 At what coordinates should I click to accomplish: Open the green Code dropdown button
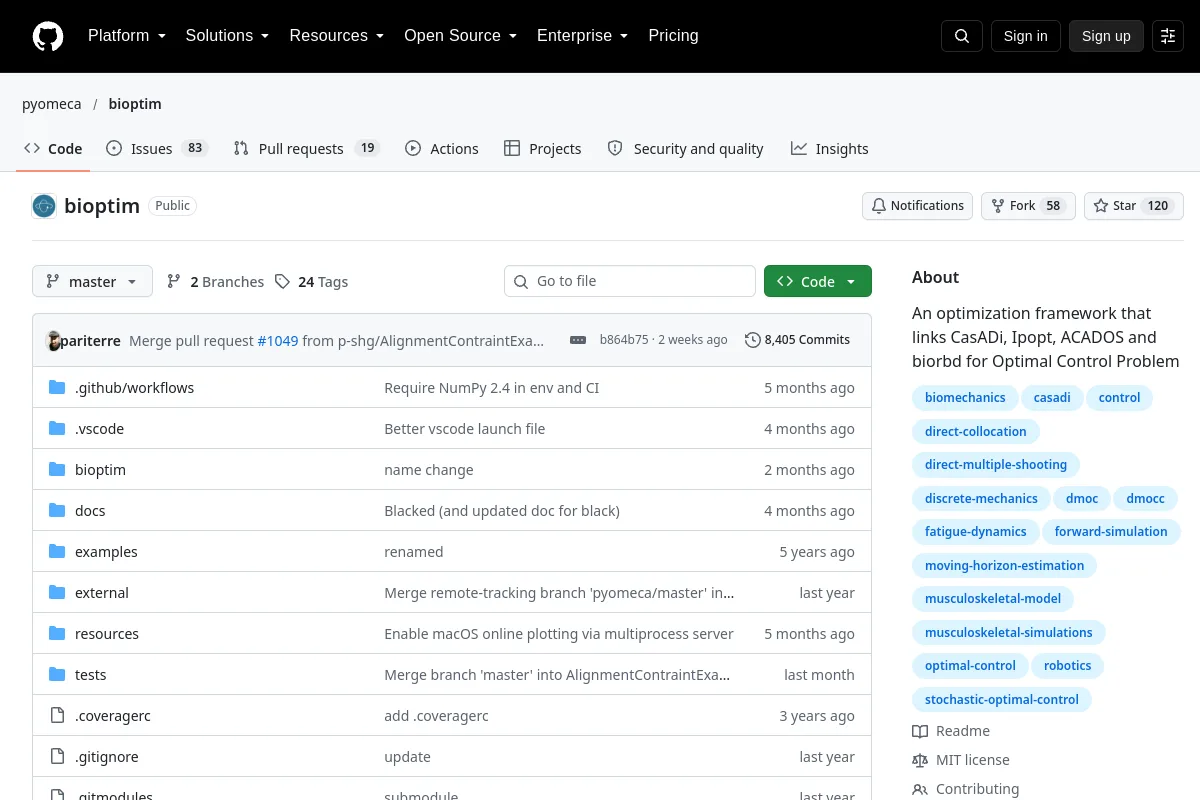(x=818, y=281)
